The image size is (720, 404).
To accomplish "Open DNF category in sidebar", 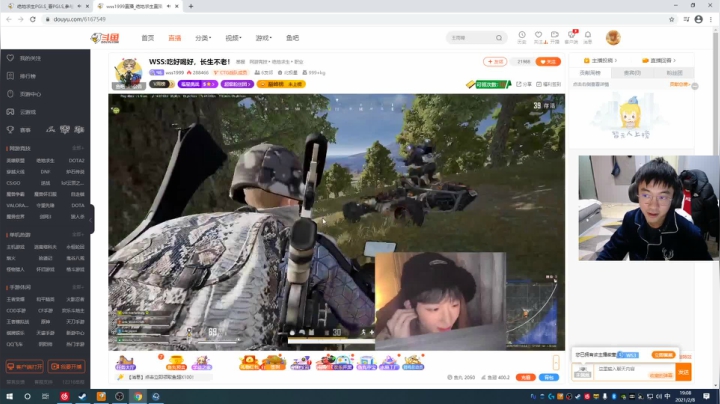I will coord(45,172).
